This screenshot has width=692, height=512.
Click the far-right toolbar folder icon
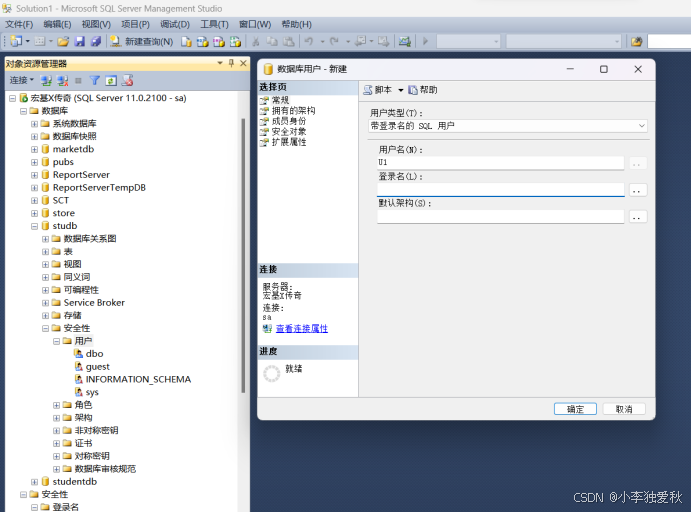click(x=636, y=41)
